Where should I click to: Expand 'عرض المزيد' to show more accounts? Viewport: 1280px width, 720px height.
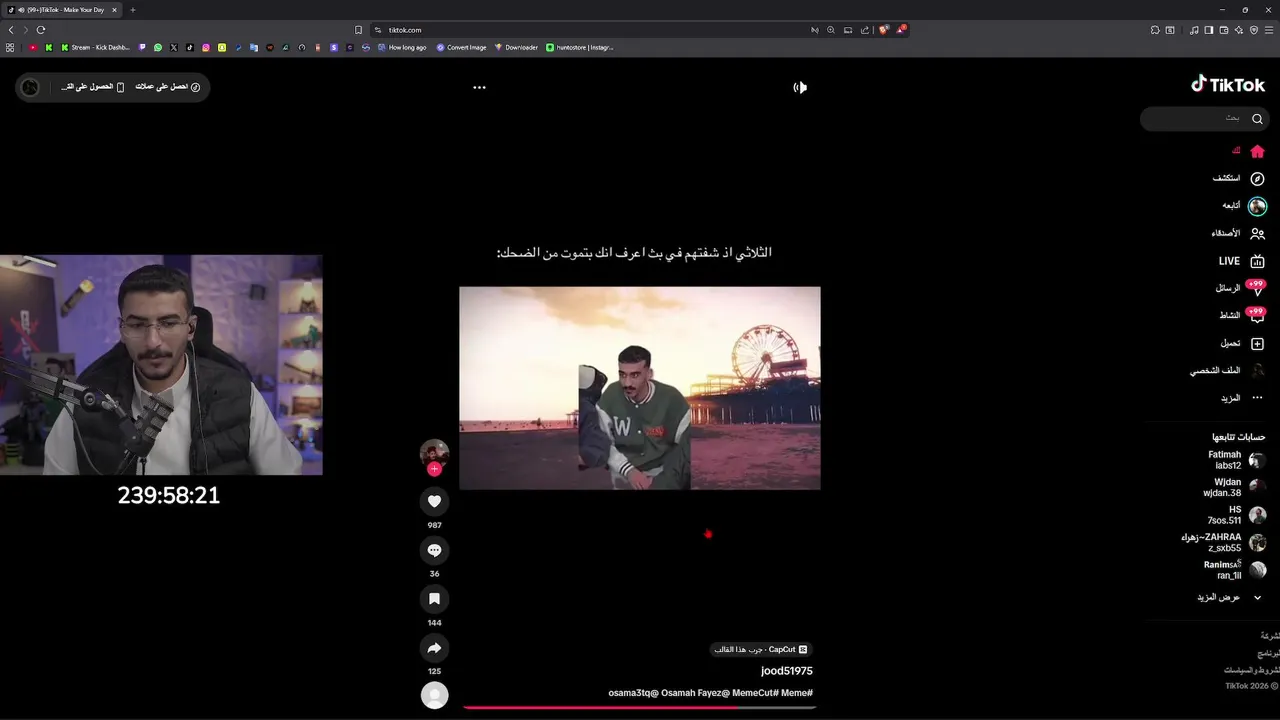point(1229,597)
